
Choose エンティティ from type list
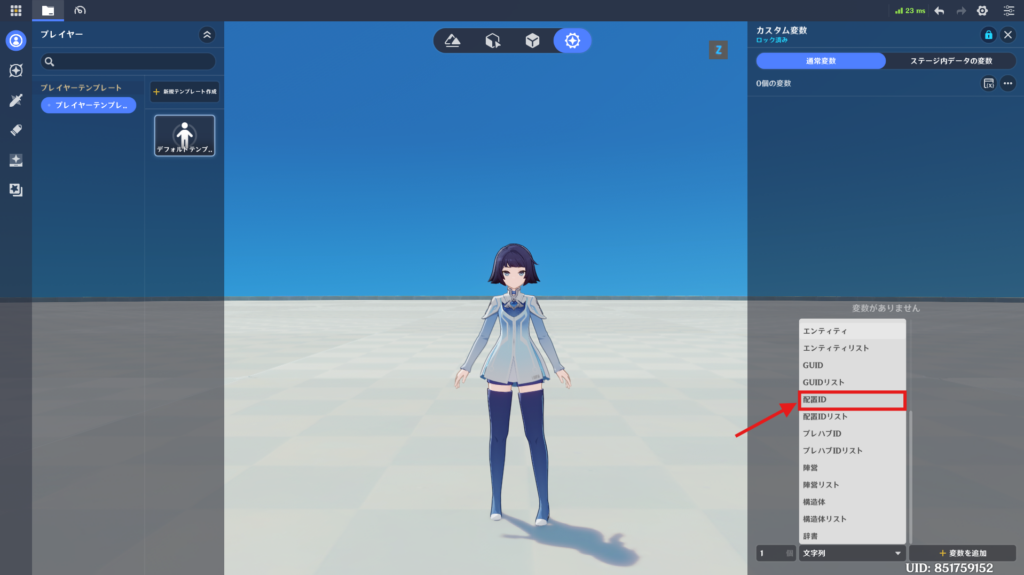pos(852,331)
